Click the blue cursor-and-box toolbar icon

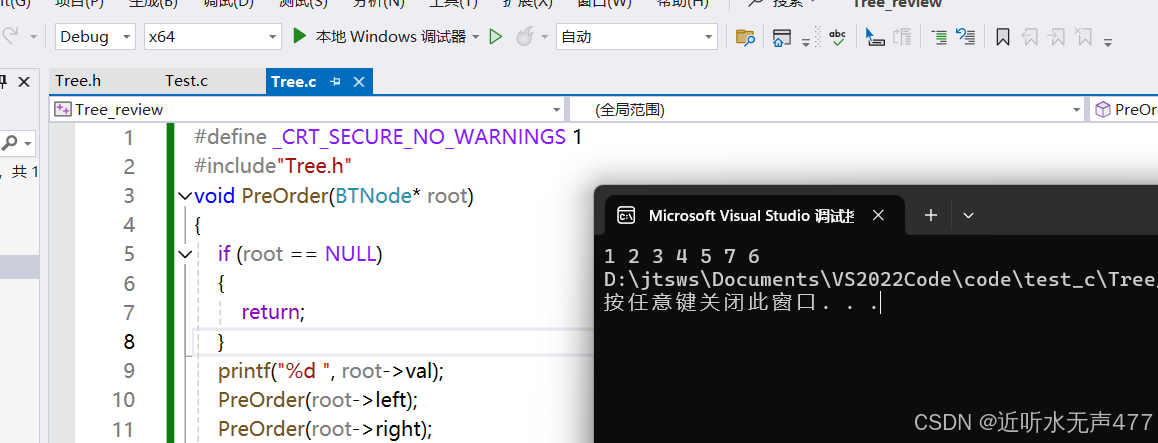point(874,37)
